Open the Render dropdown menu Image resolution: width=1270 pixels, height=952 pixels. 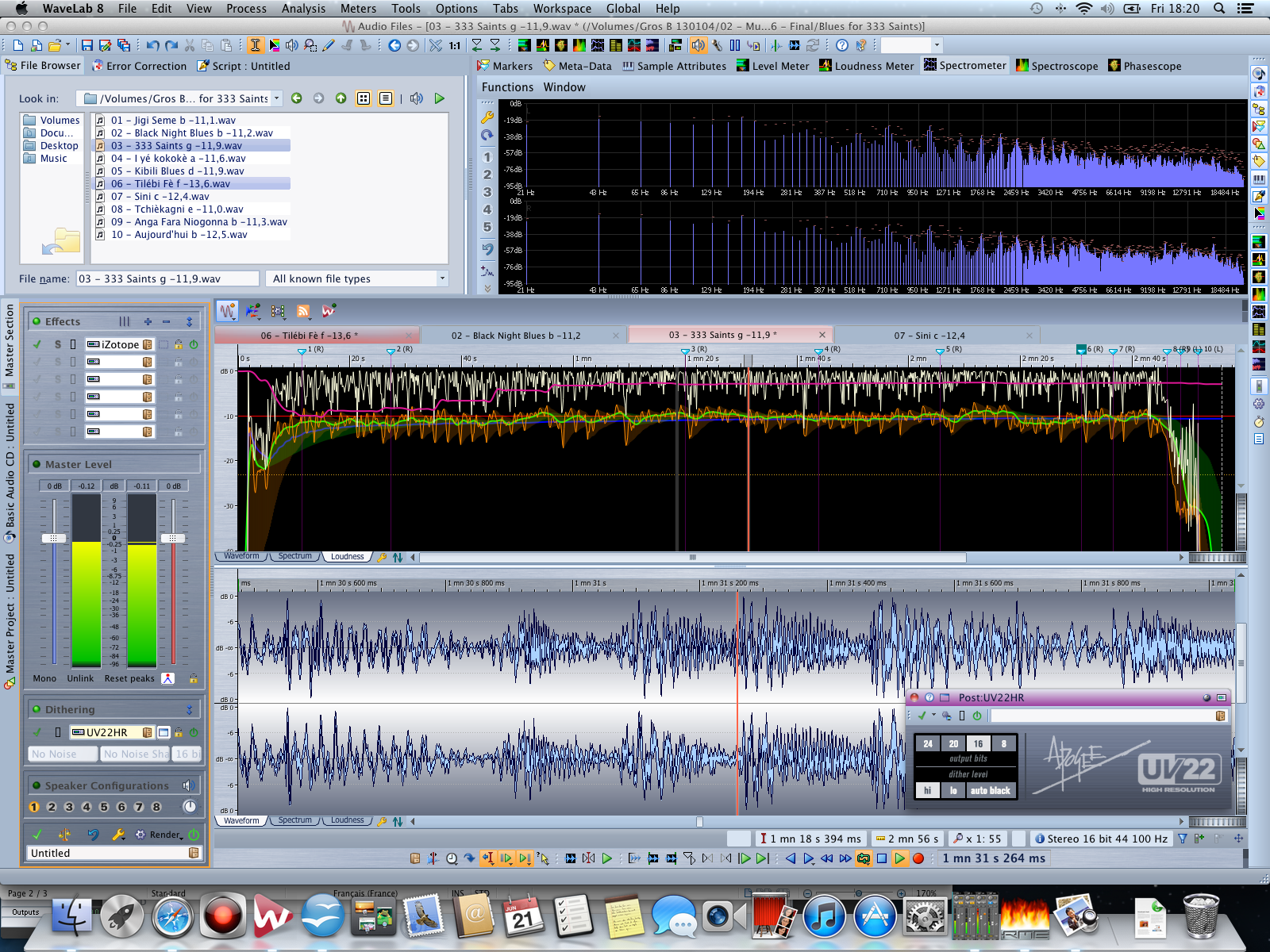[166, 835]
